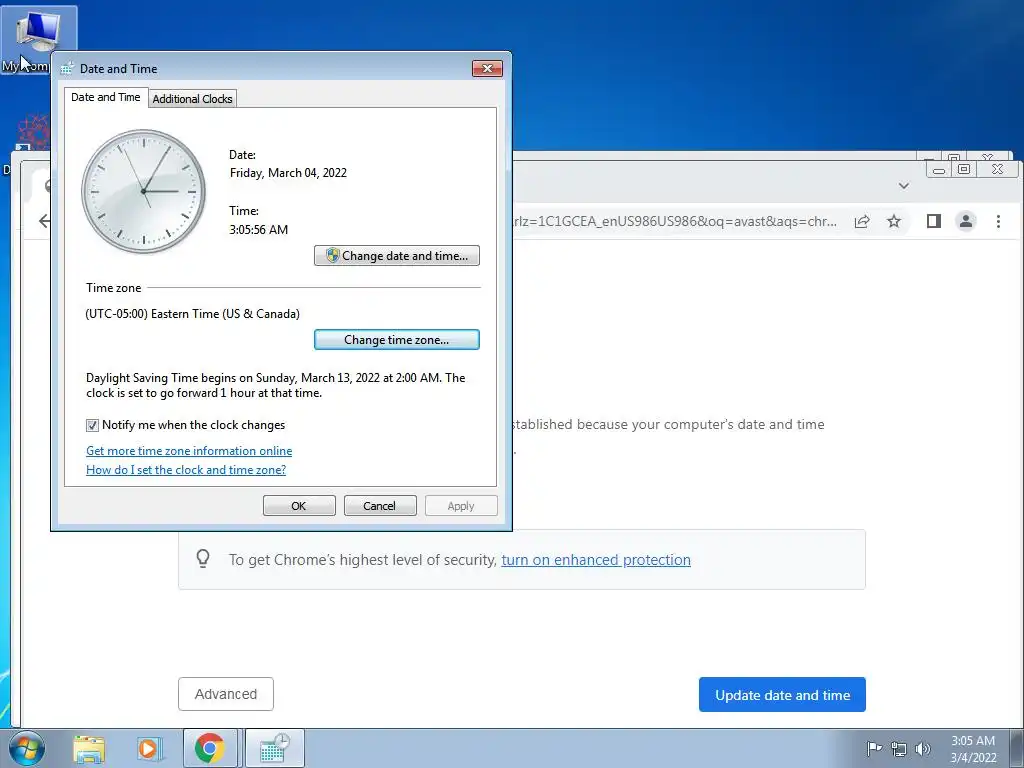
Task: Bookmark the page with Chrome's star icon
Action: 893,221
